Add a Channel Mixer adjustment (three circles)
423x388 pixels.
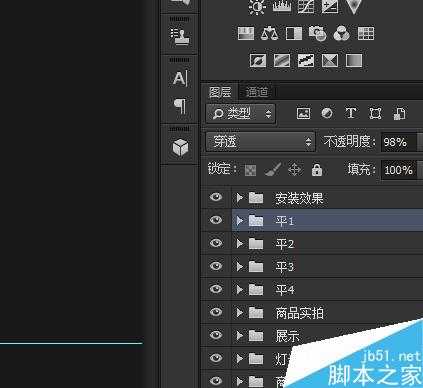click(x=342, y=33)
